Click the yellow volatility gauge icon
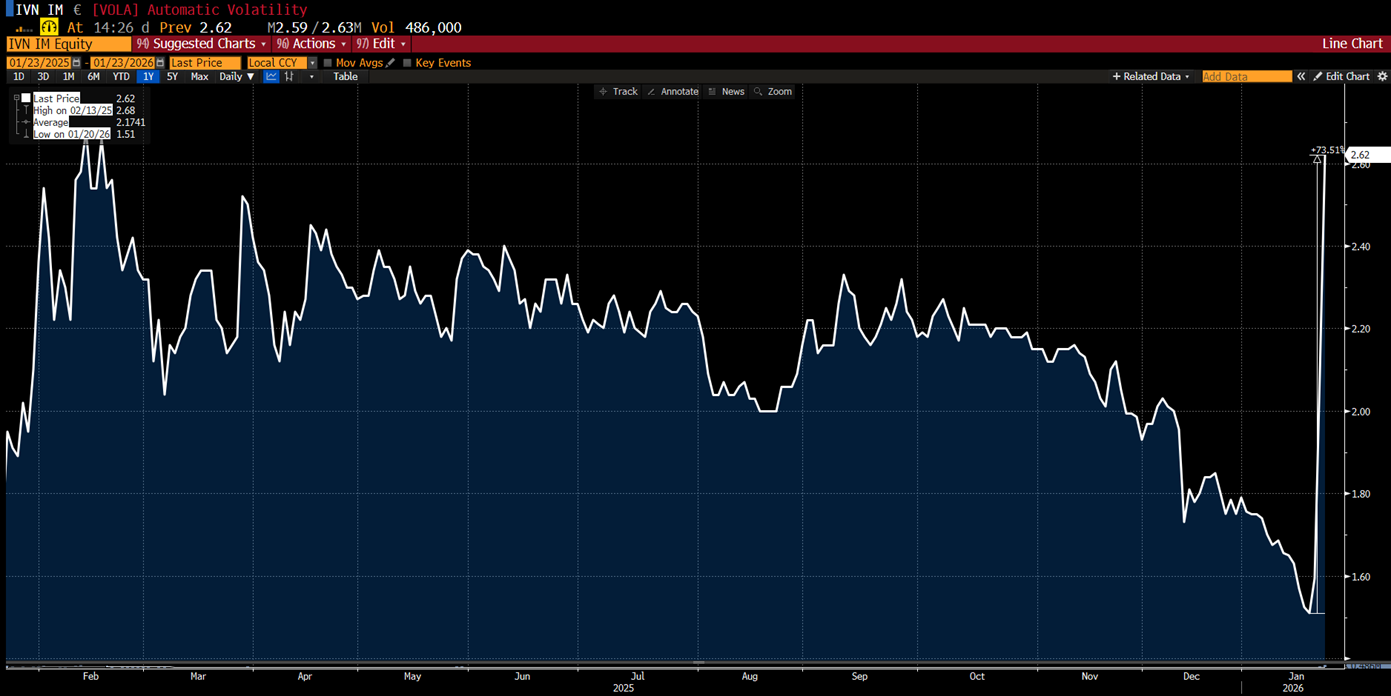The width and height of the screenshot is (1391, 696). [49, 28]
